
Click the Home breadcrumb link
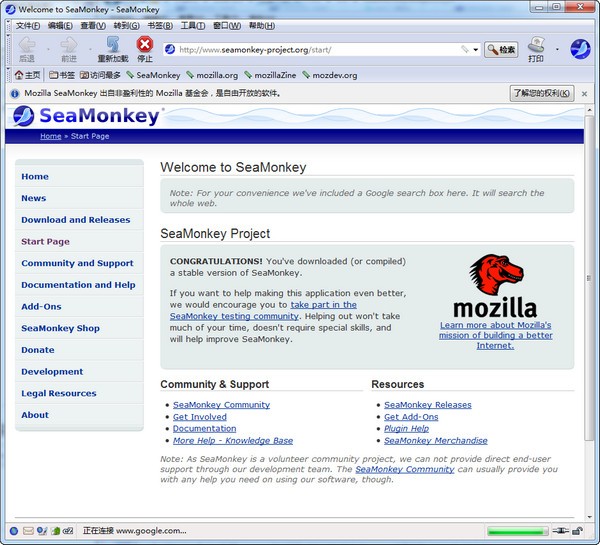coord(51,136)
